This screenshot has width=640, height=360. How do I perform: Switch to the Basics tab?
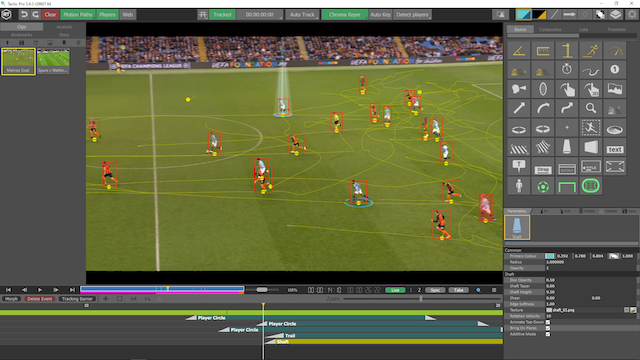pos(520,29)
